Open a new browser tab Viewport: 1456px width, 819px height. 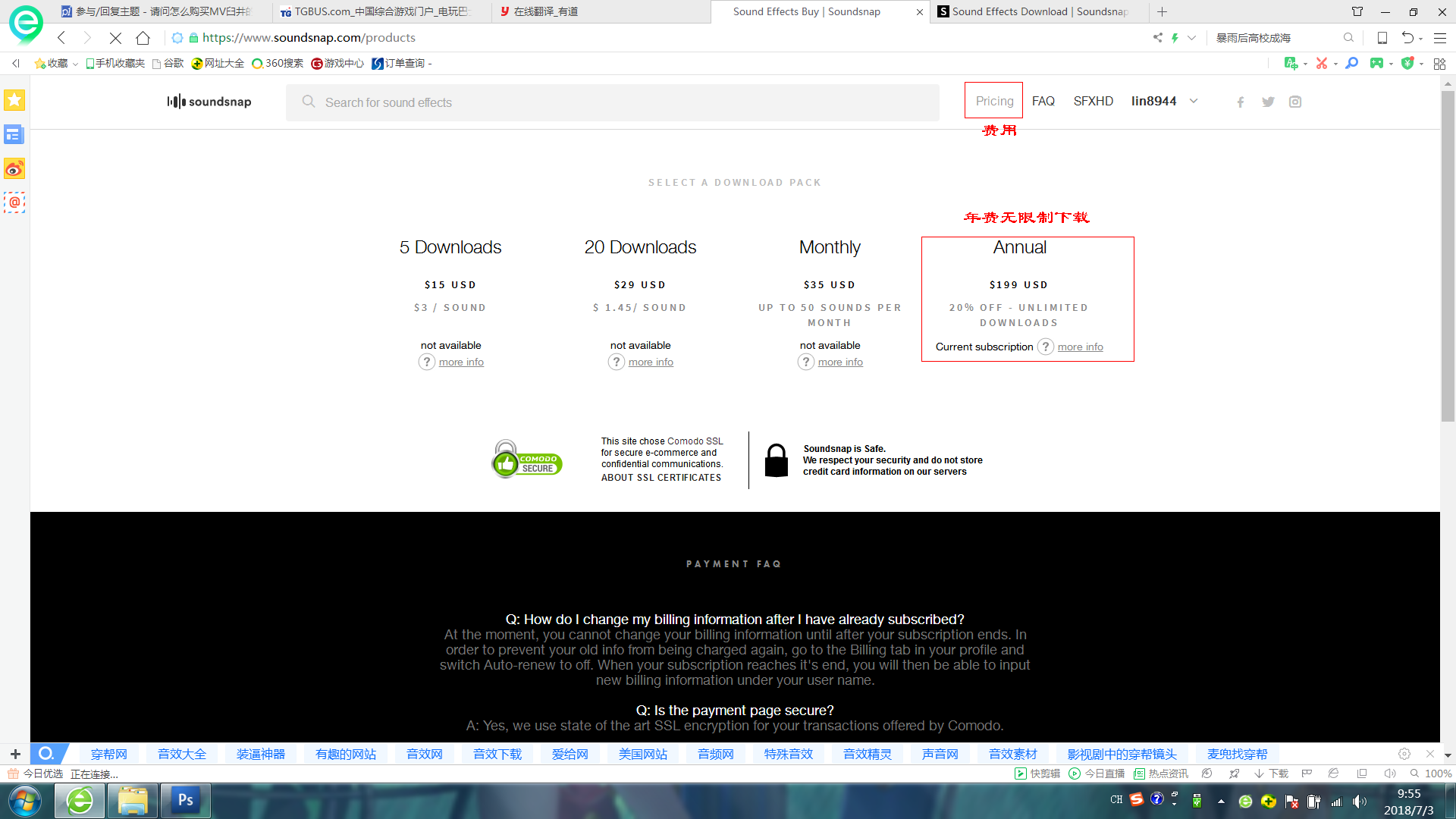coord(1163,11)
